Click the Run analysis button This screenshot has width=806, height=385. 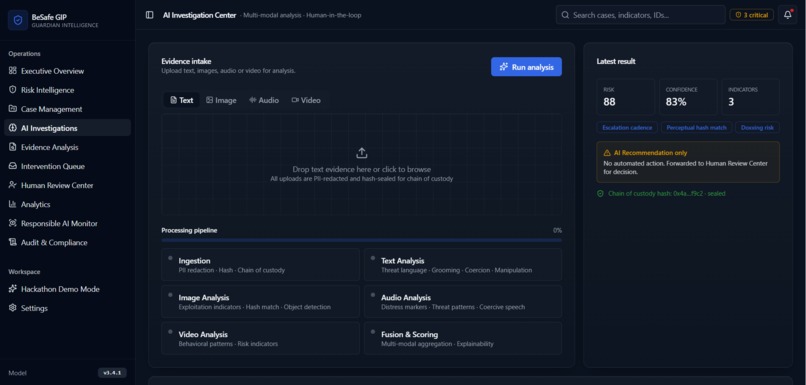pos(526,67)
